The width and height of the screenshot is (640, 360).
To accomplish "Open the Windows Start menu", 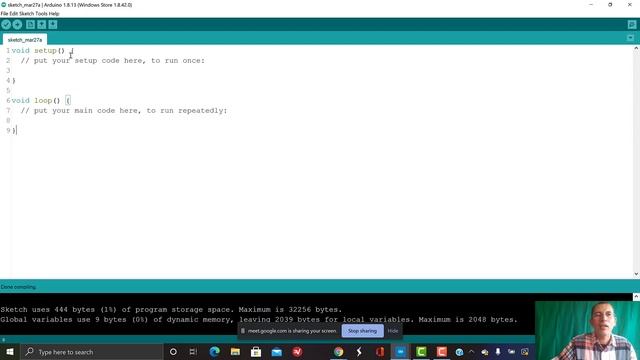I will tap(10, 352).
